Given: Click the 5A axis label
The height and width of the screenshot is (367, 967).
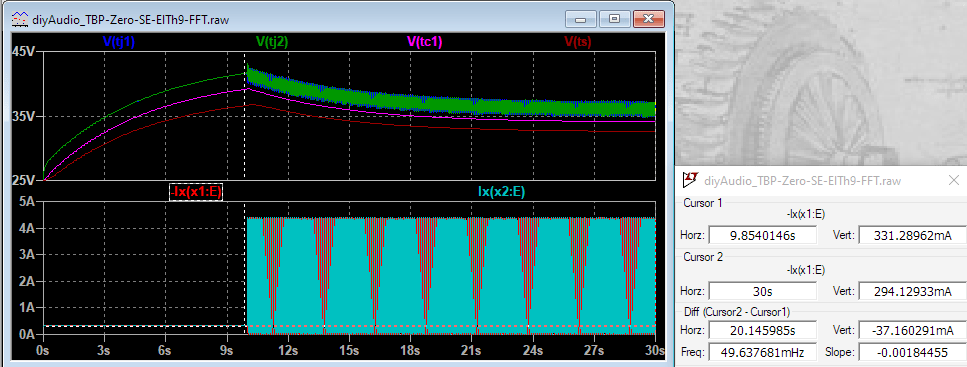Looking at the screenshot, I should 26,202.
